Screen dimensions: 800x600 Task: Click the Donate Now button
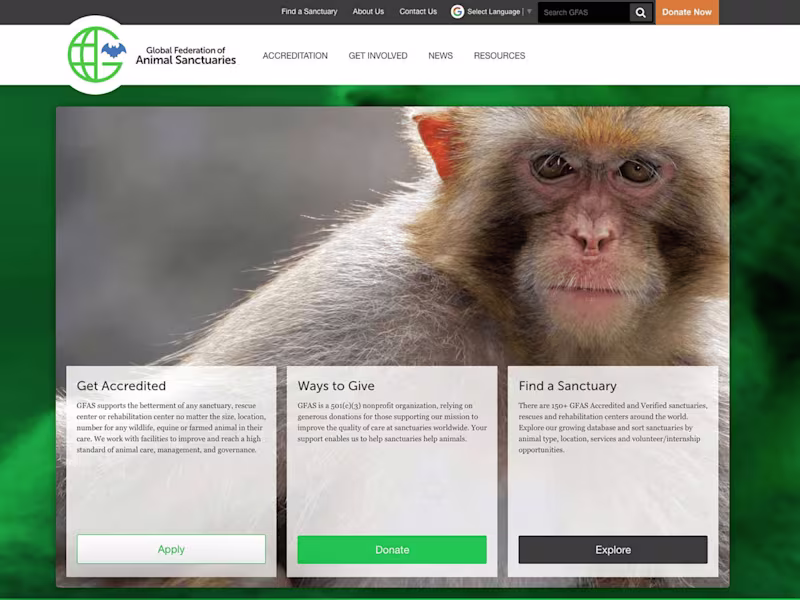point(686,12)
